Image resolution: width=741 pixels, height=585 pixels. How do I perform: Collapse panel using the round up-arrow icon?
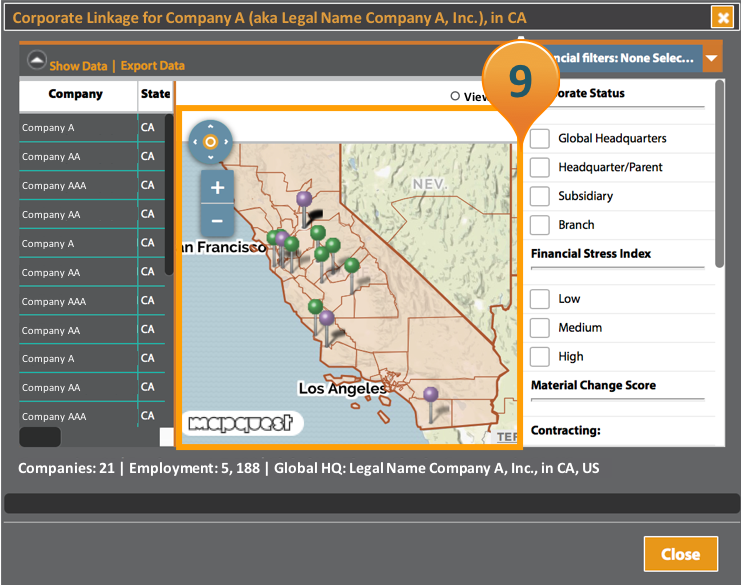point(37,60)
